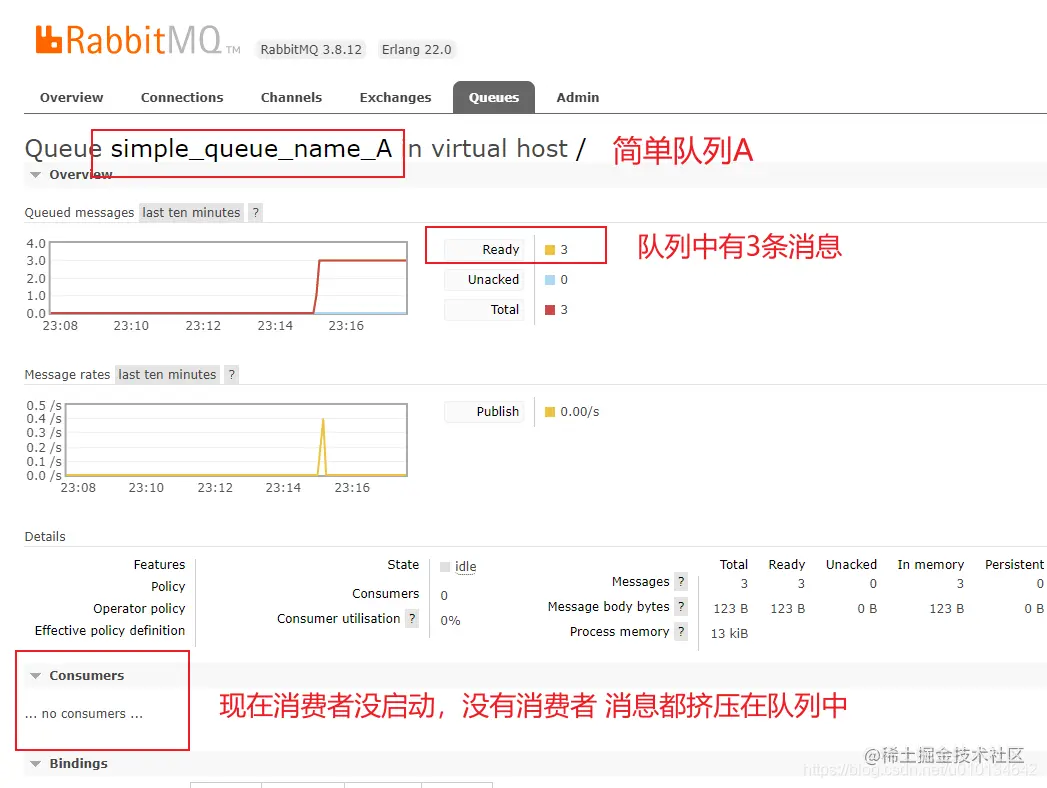Open help for Queued messages
Image resolution: width=1047 pixels, height=788 pixels.
point(255,212)
